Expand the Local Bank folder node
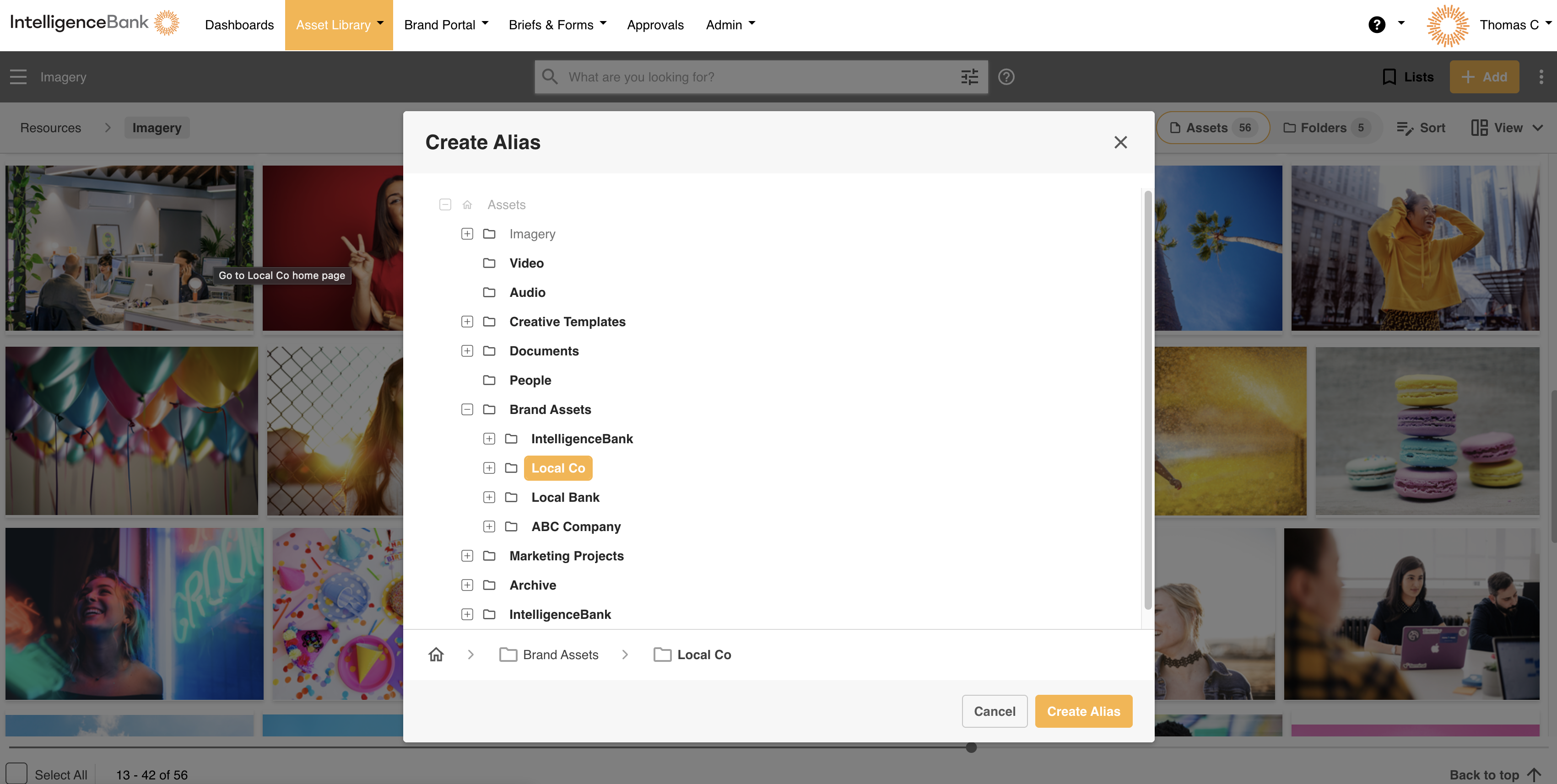The width and height of the screenshot is (1557, 784). point(489,498)
